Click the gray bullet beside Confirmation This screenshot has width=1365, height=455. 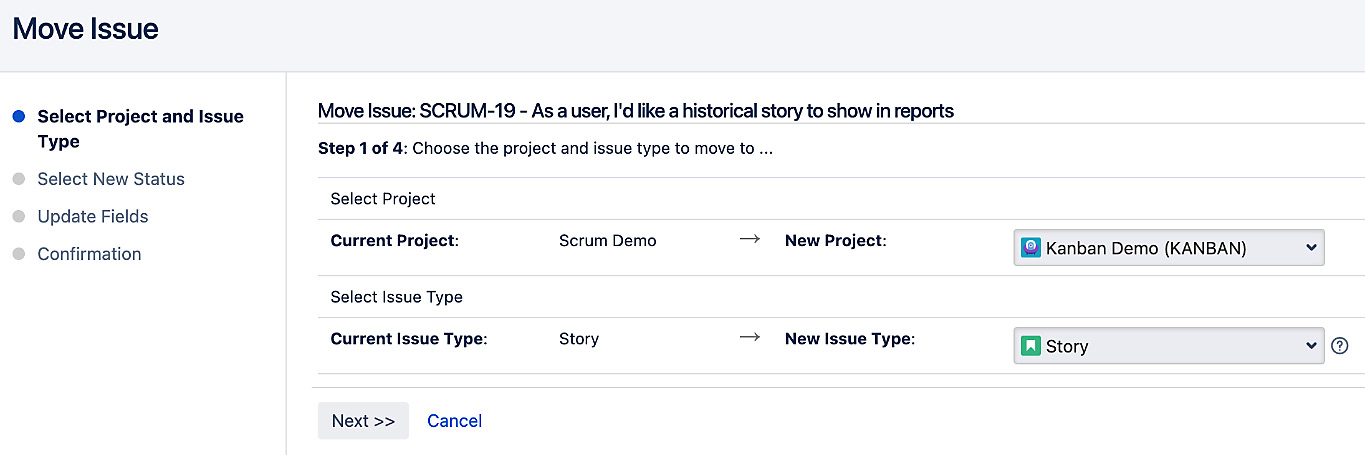click(18, 254)
